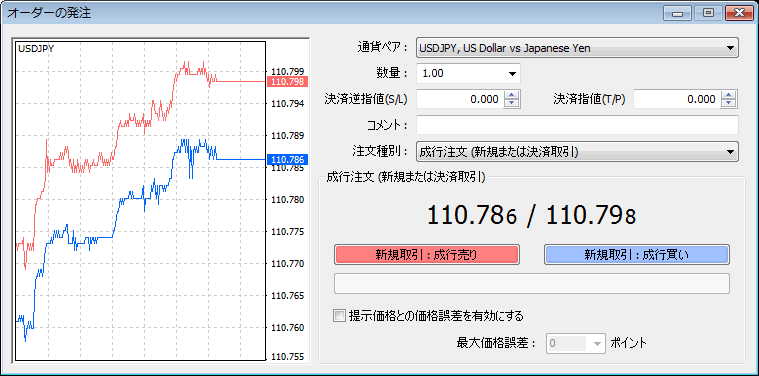Click the large 110.786 / 110.798 quote
Image resolution: width=759 pixels, height=376 pixels.
pos(531,215)
